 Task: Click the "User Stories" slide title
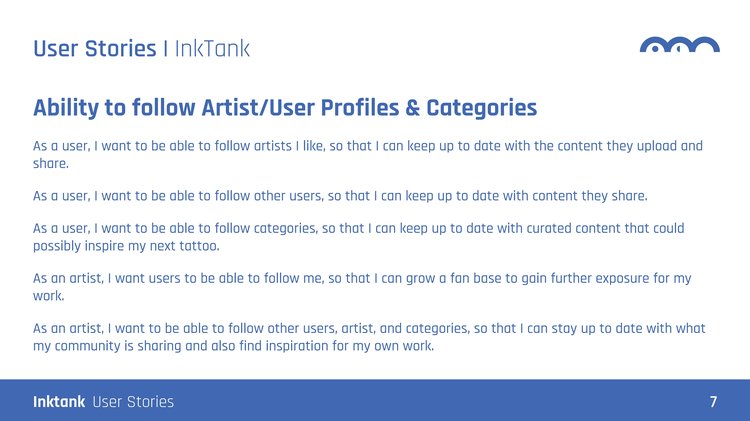(x=94, y=48)
